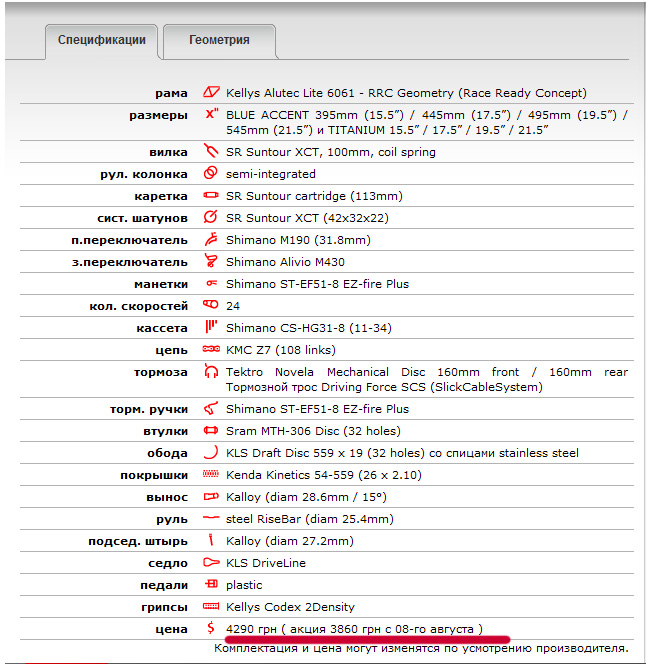
Task: Click the fork icon beside вилка
Action: 210,153
